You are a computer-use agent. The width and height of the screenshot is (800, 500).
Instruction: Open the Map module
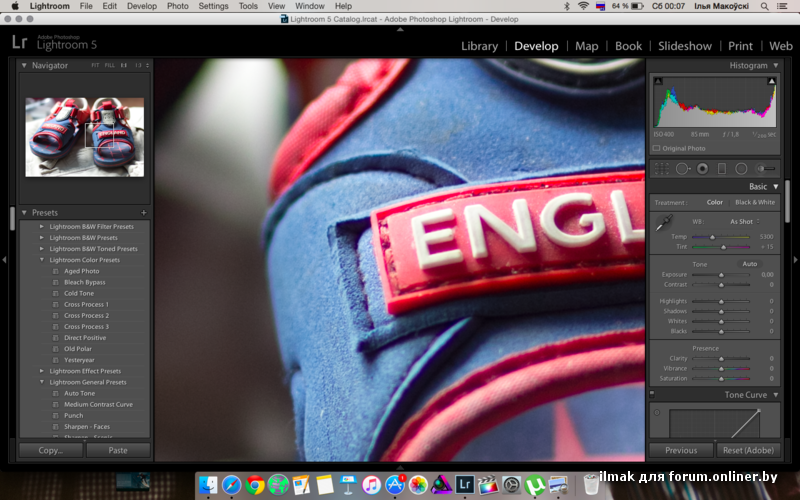(x=587, y=46)
